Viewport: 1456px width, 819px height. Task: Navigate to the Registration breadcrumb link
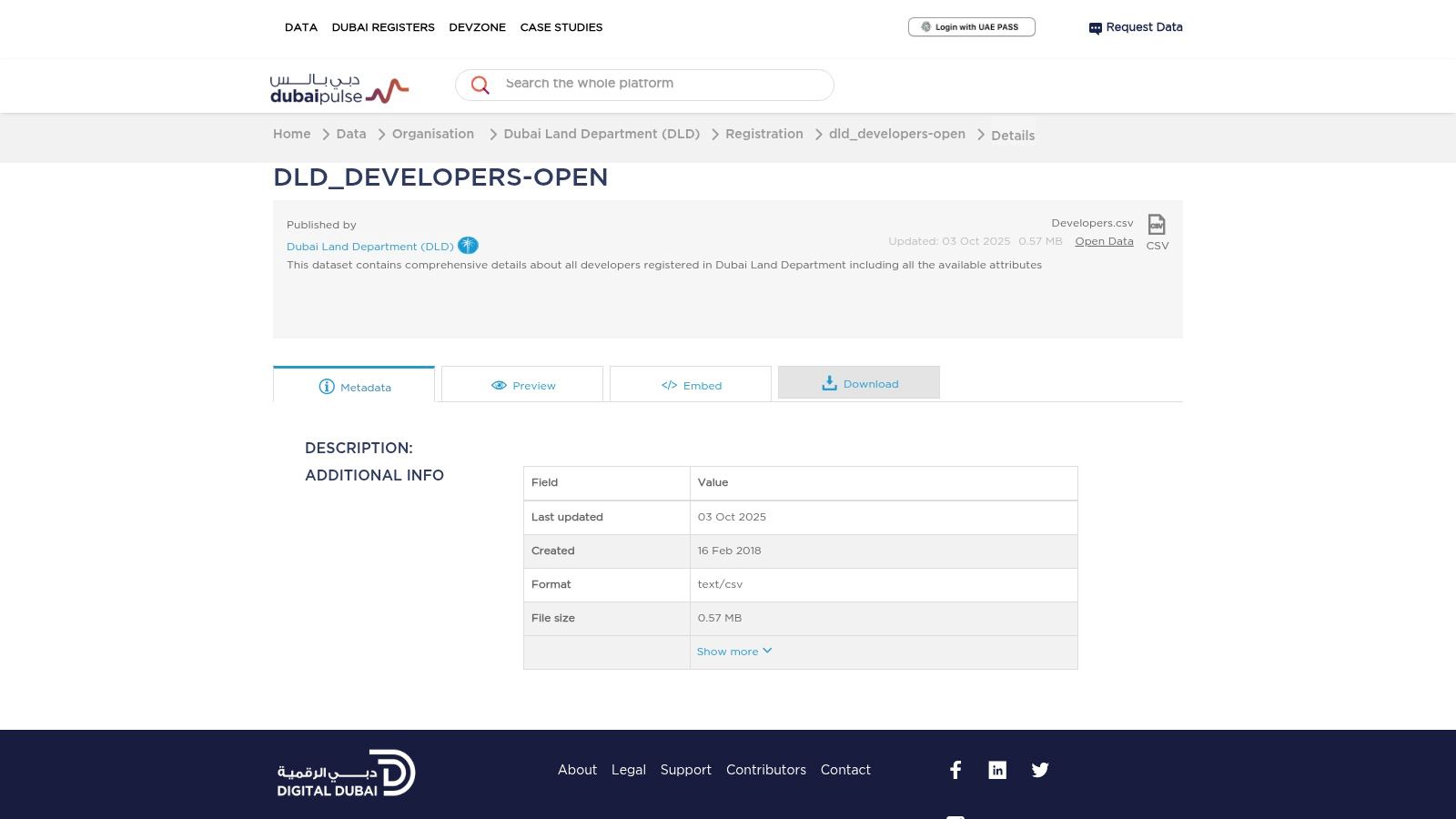click(764, 134)
